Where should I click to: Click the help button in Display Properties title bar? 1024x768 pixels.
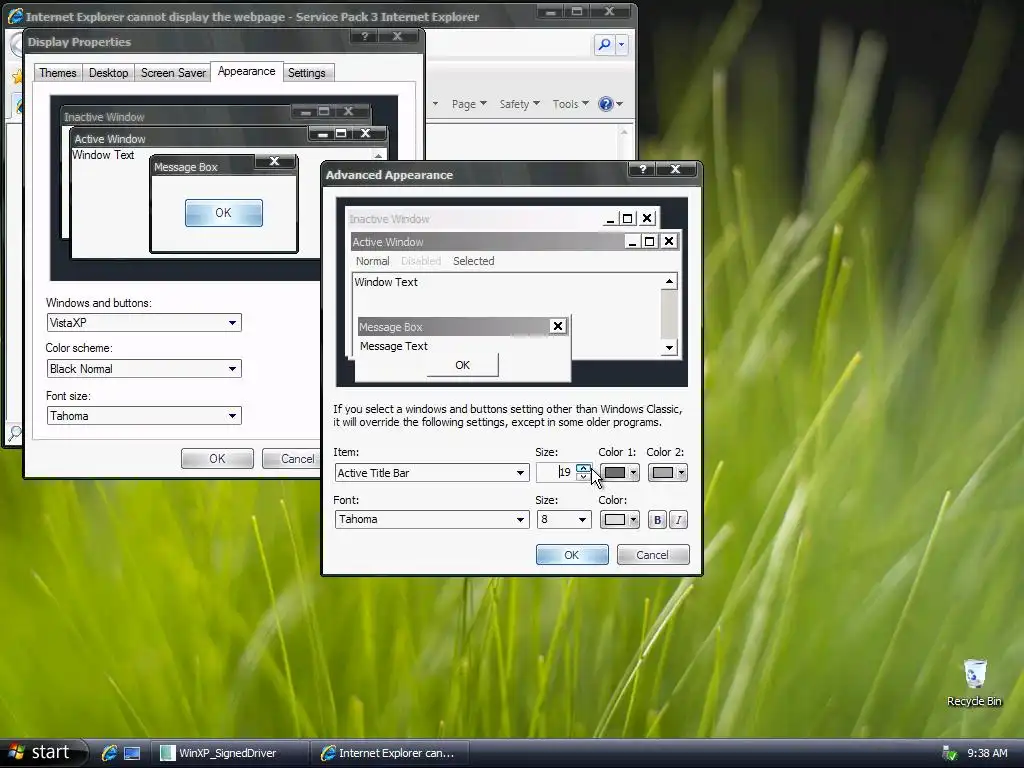pos(364,36)
